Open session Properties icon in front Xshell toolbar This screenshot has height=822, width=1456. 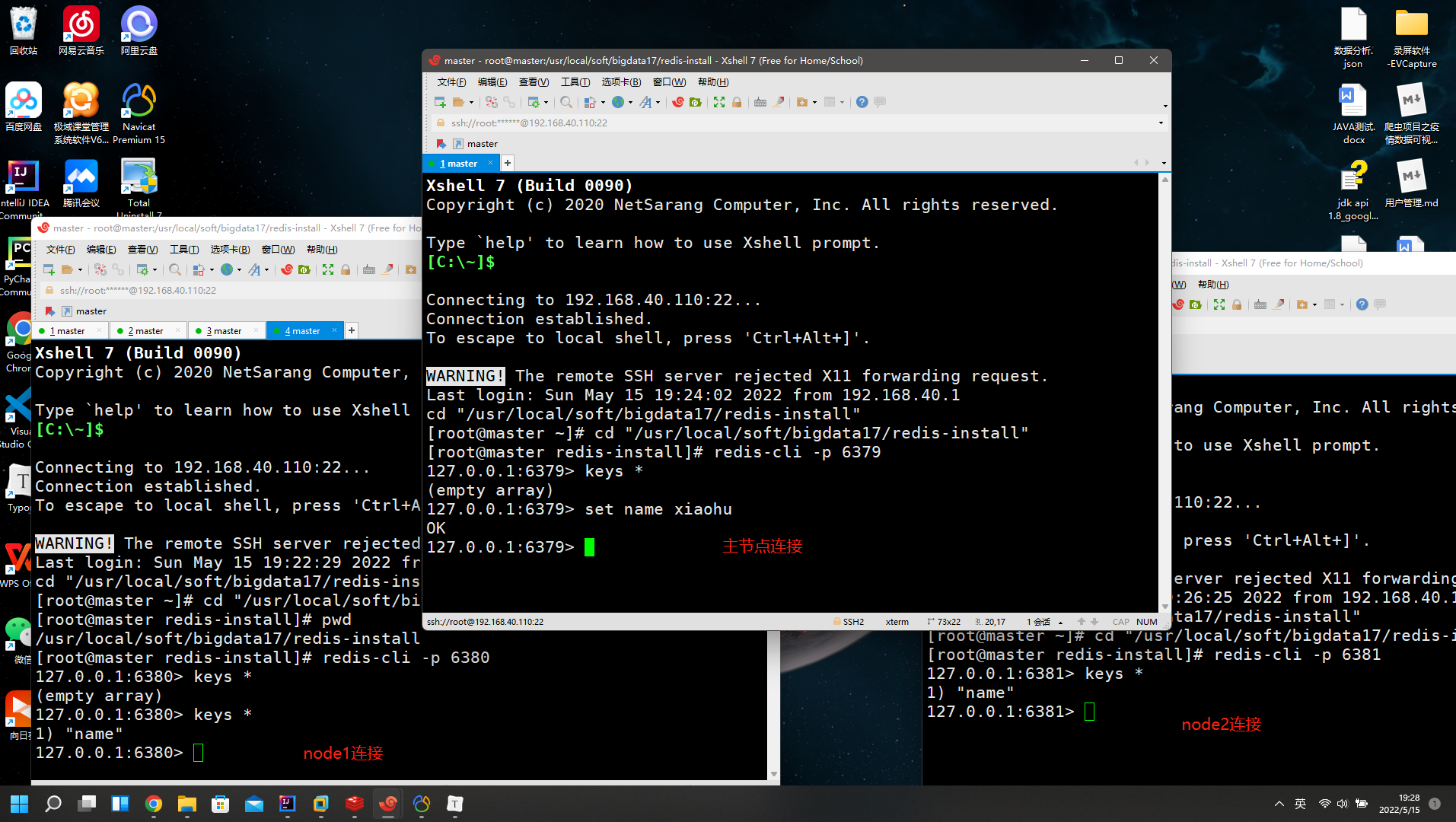pos(534,102)
